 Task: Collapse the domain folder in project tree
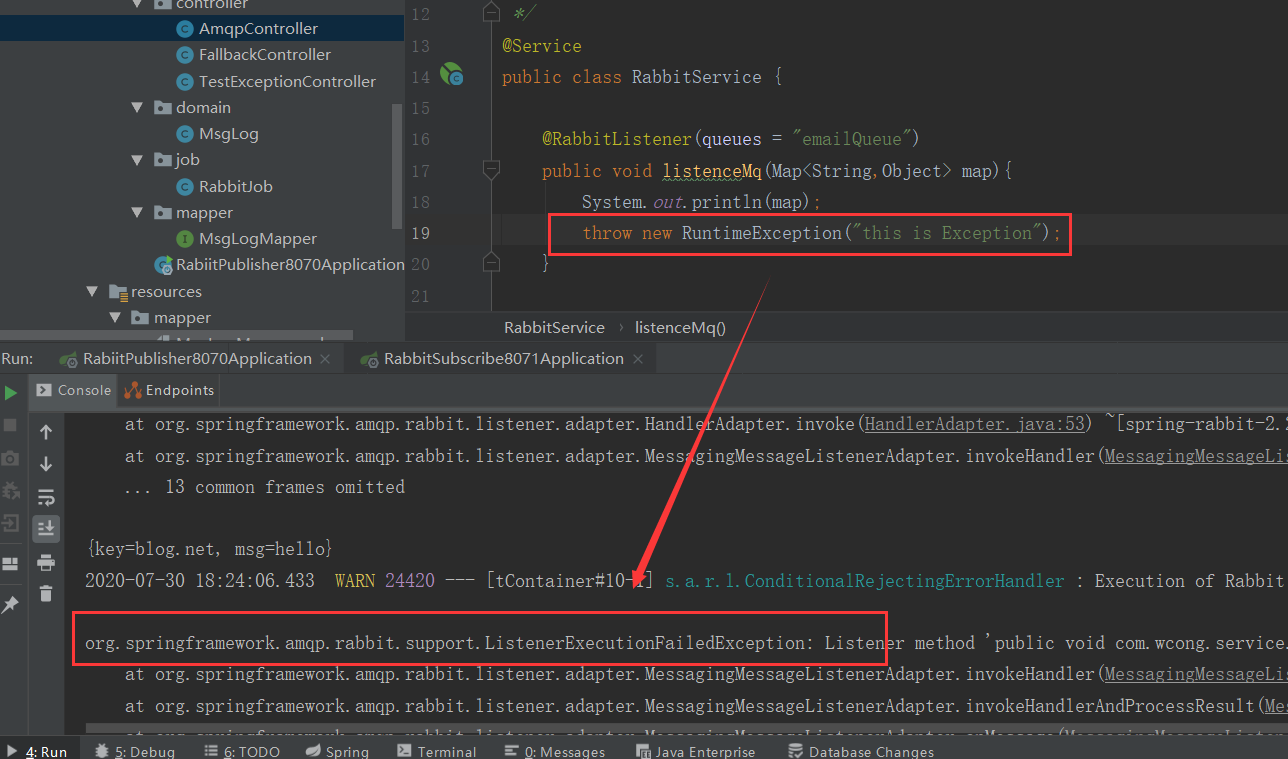pos(138,107)
